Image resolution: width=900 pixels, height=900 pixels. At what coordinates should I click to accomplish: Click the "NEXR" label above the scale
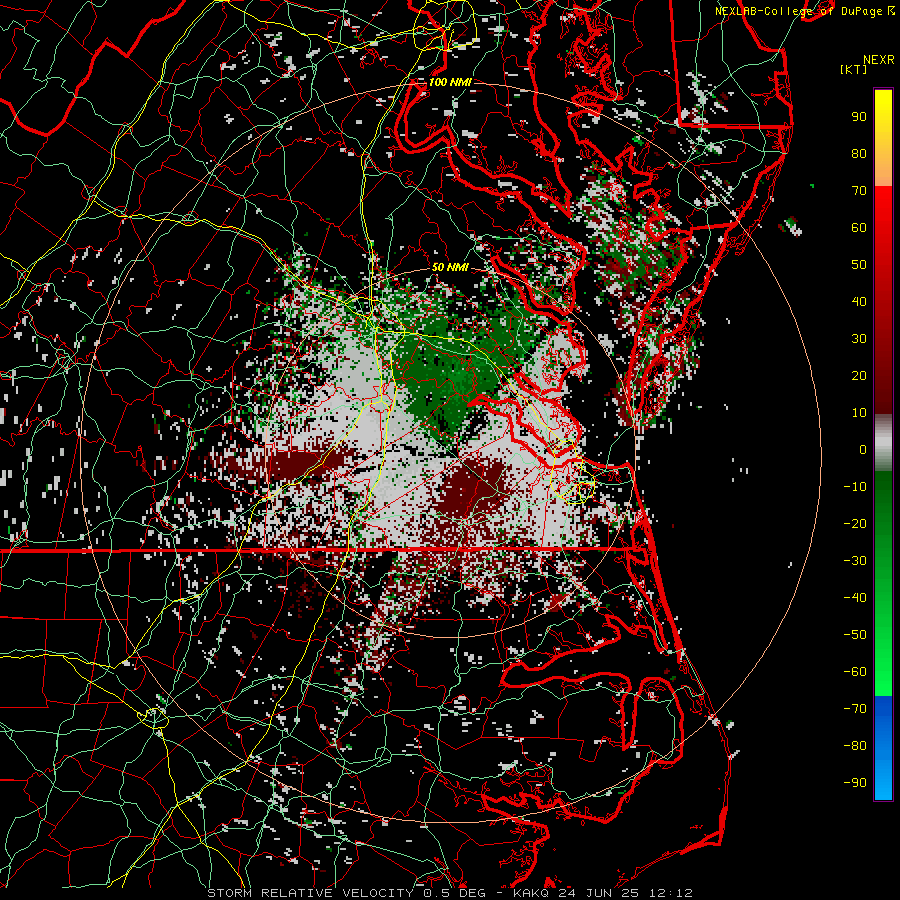point(878,60)
